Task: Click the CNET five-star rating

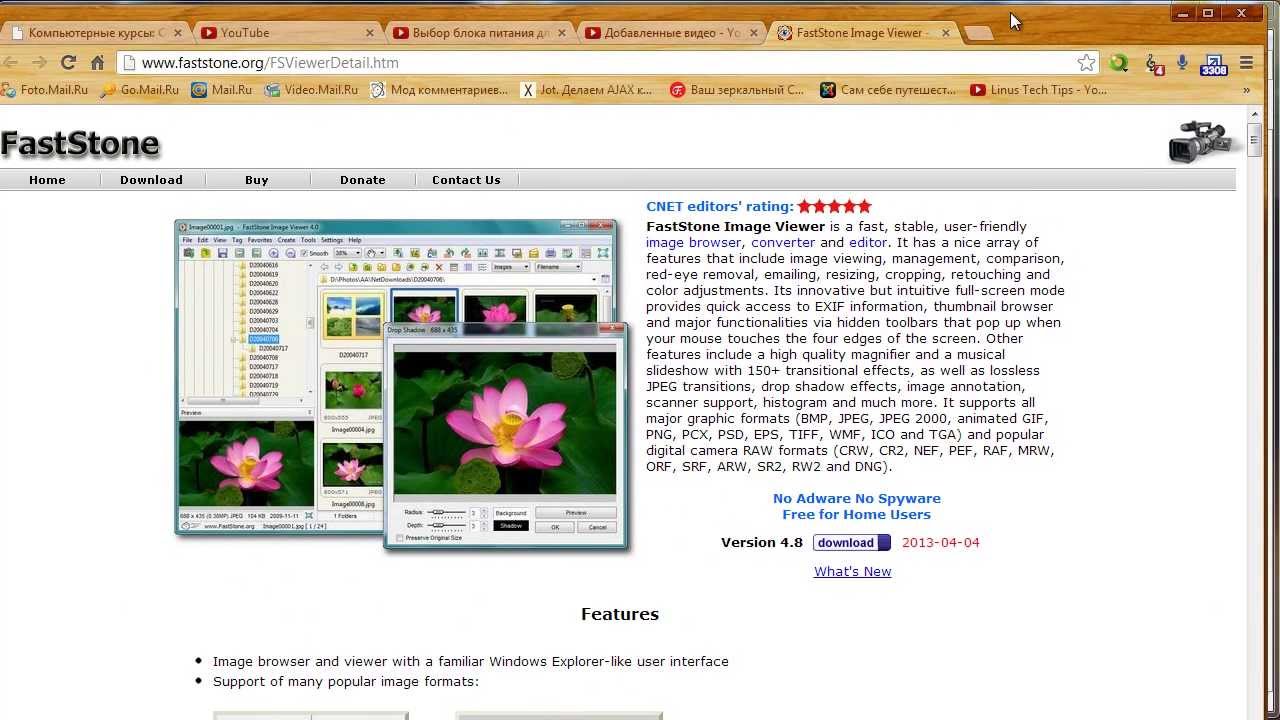Action: pyautogui.click(x=835, y=206)
